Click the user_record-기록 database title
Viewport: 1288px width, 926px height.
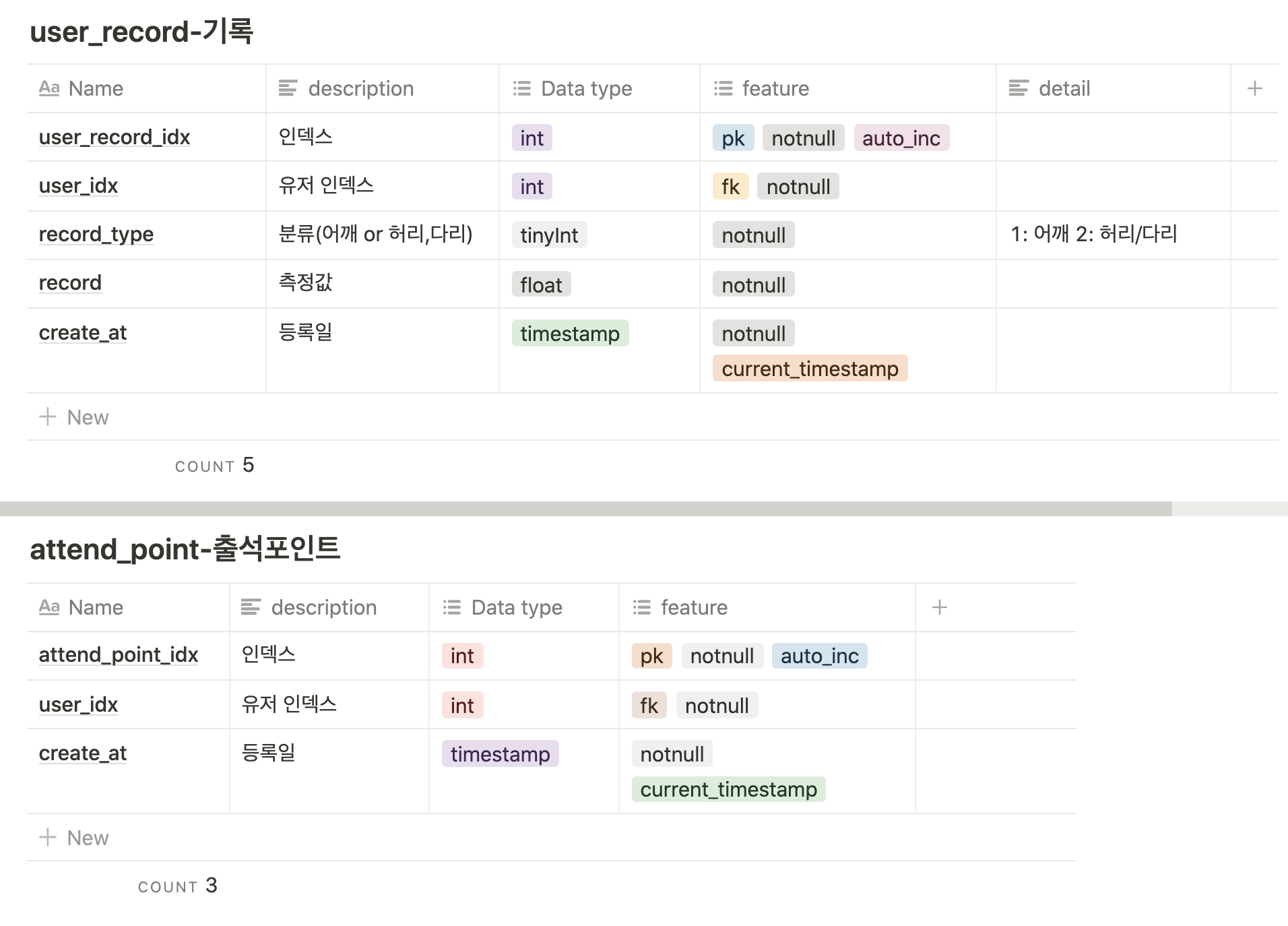click(141, 31)
